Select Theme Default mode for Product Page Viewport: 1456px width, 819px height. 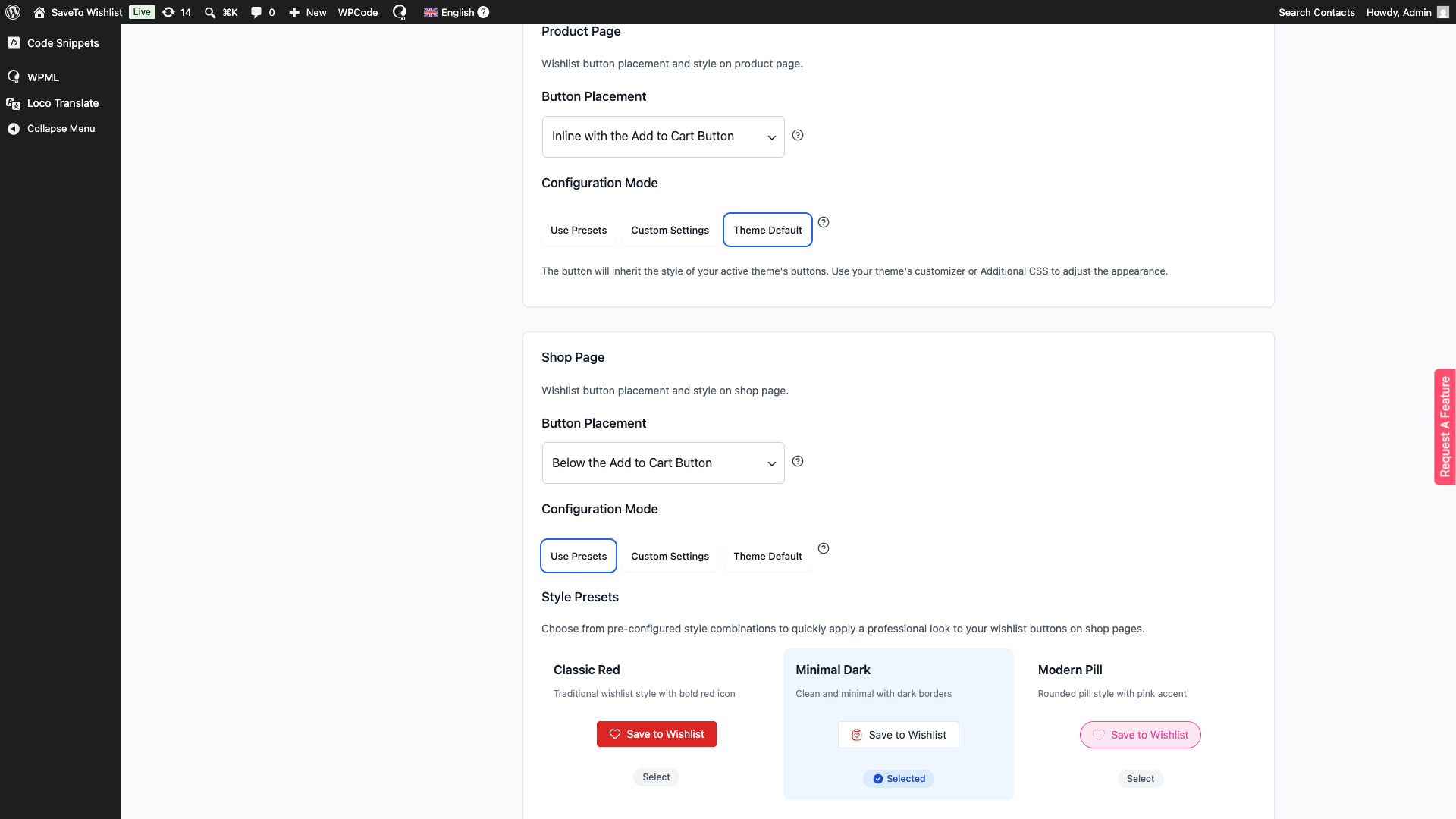pos(767,230)
